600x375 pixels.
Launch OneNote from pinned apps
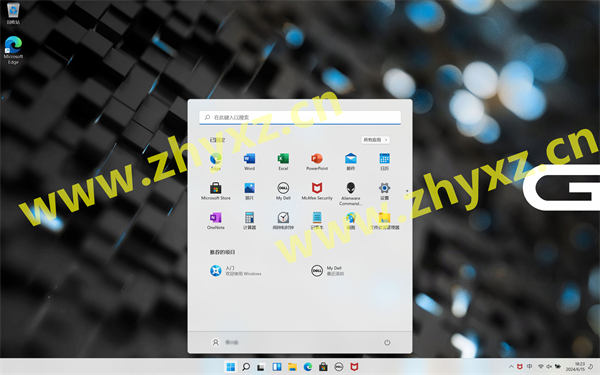(216, 220)
